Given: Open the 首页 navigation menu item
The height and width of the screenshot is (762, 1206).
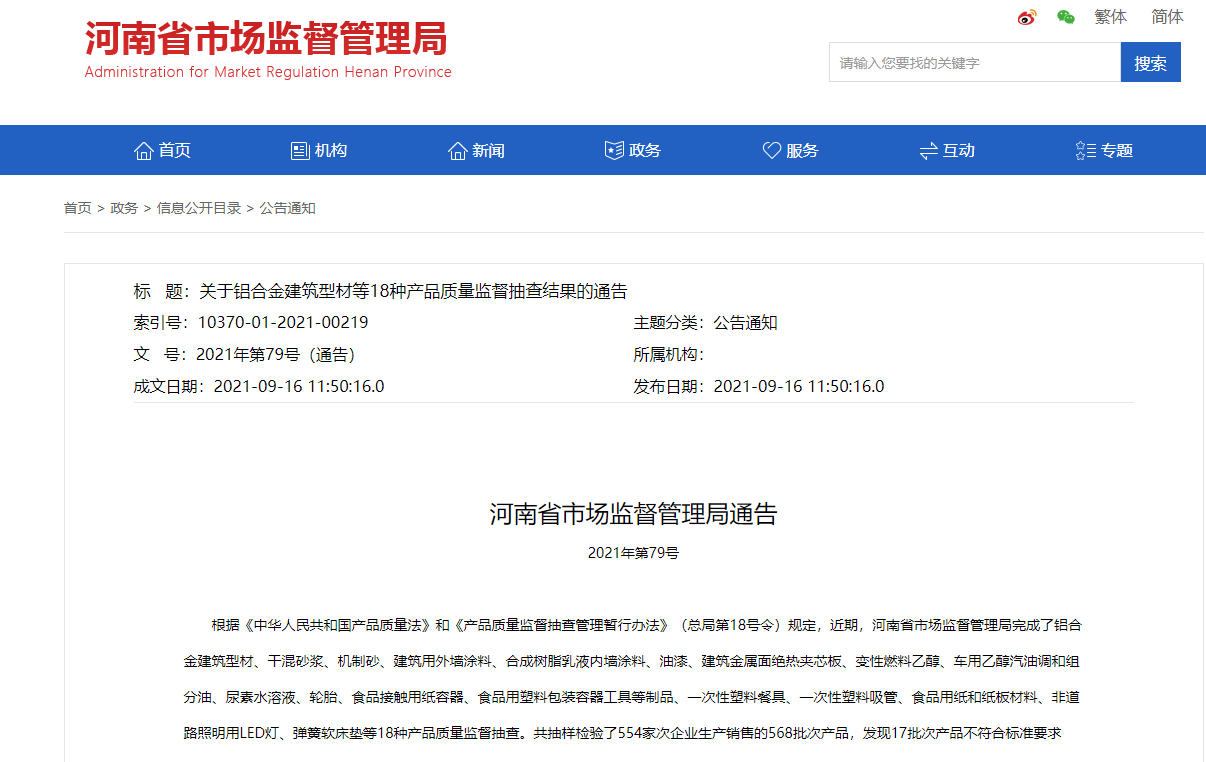Looking at the screenshot, I should pos(174,151).
